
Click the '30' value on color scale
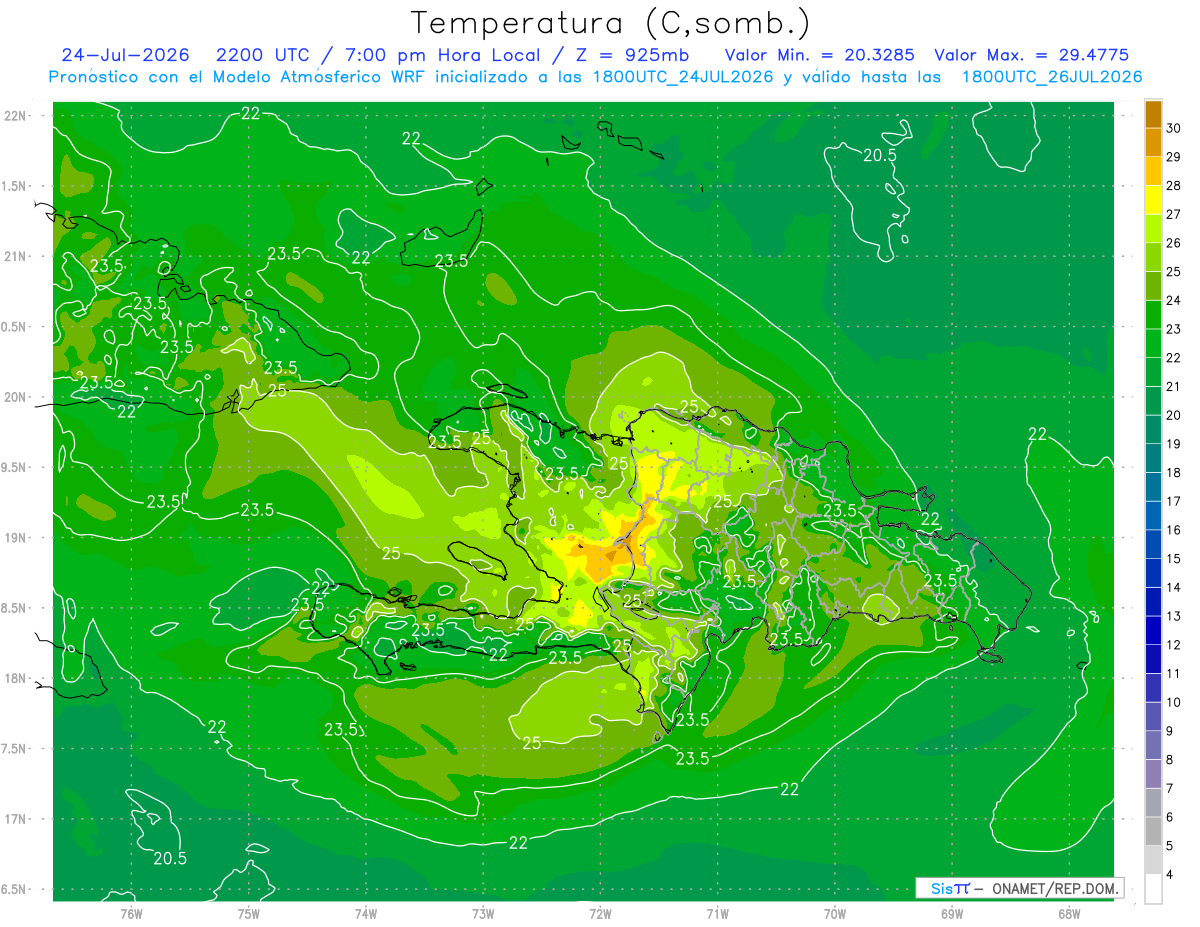(x=1174, y=128)
